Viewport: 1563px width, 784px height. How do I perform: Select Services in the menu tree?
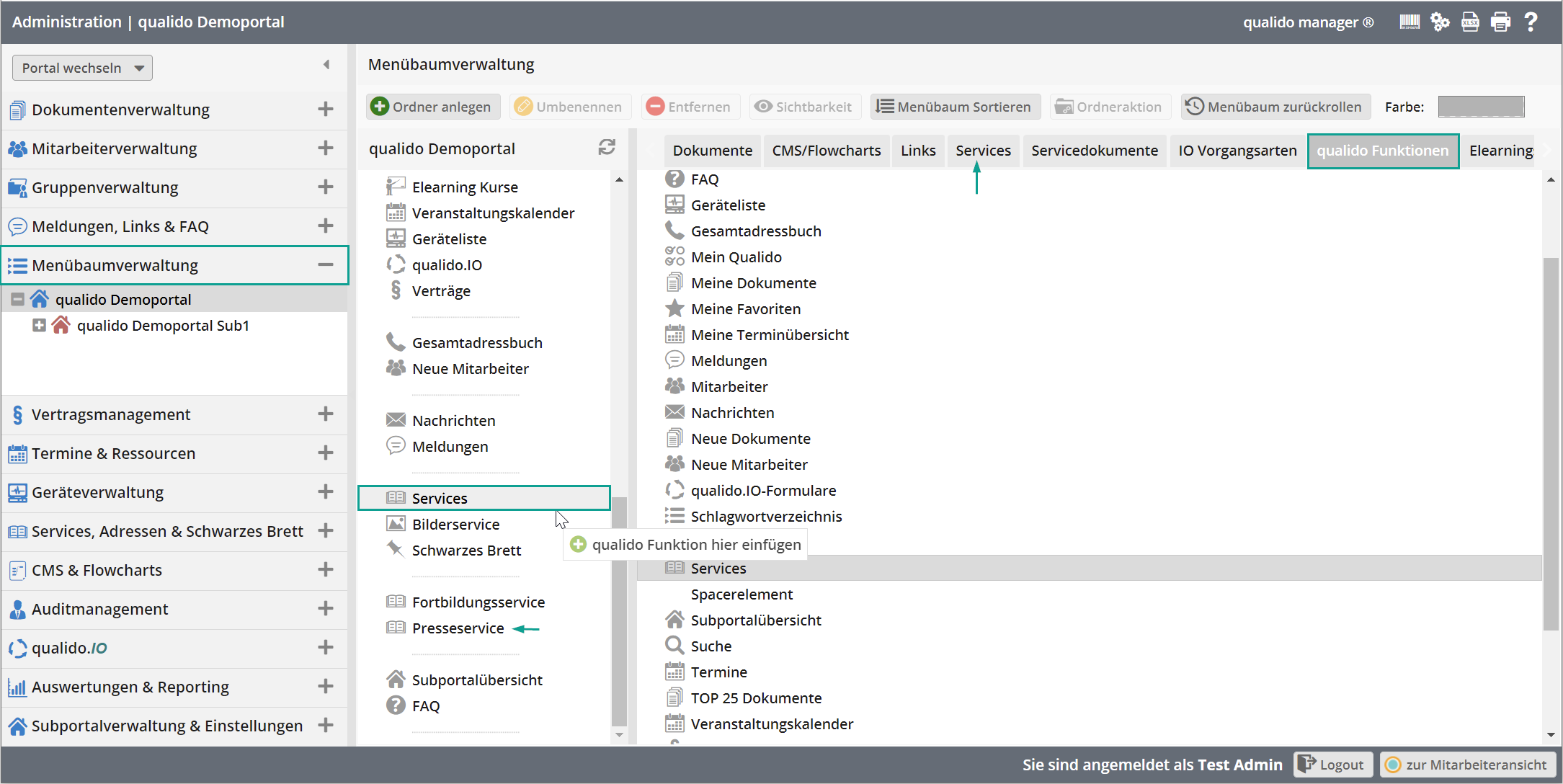pyautogui.click(x=484, y=498)
